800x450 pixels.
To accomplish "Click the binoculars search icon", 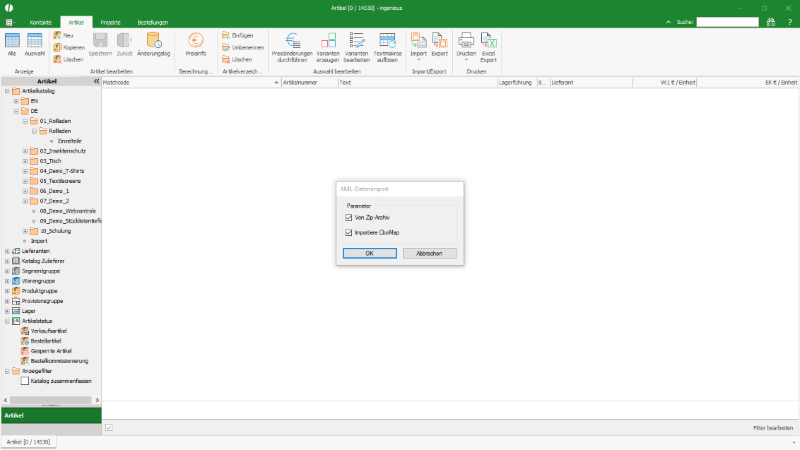I will 771,22.
